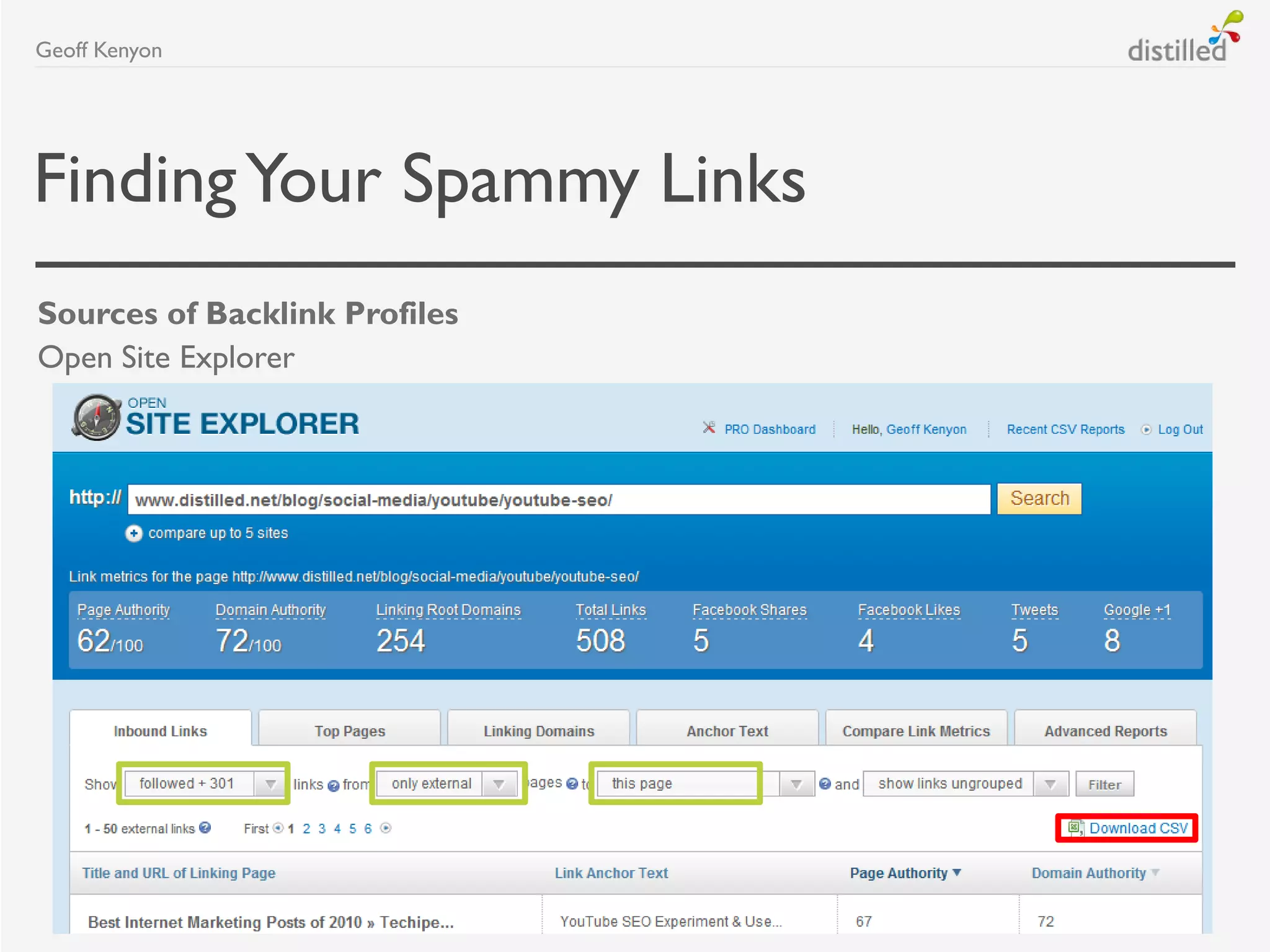
Task: Go to results page 2
Action: coord(306,829)
